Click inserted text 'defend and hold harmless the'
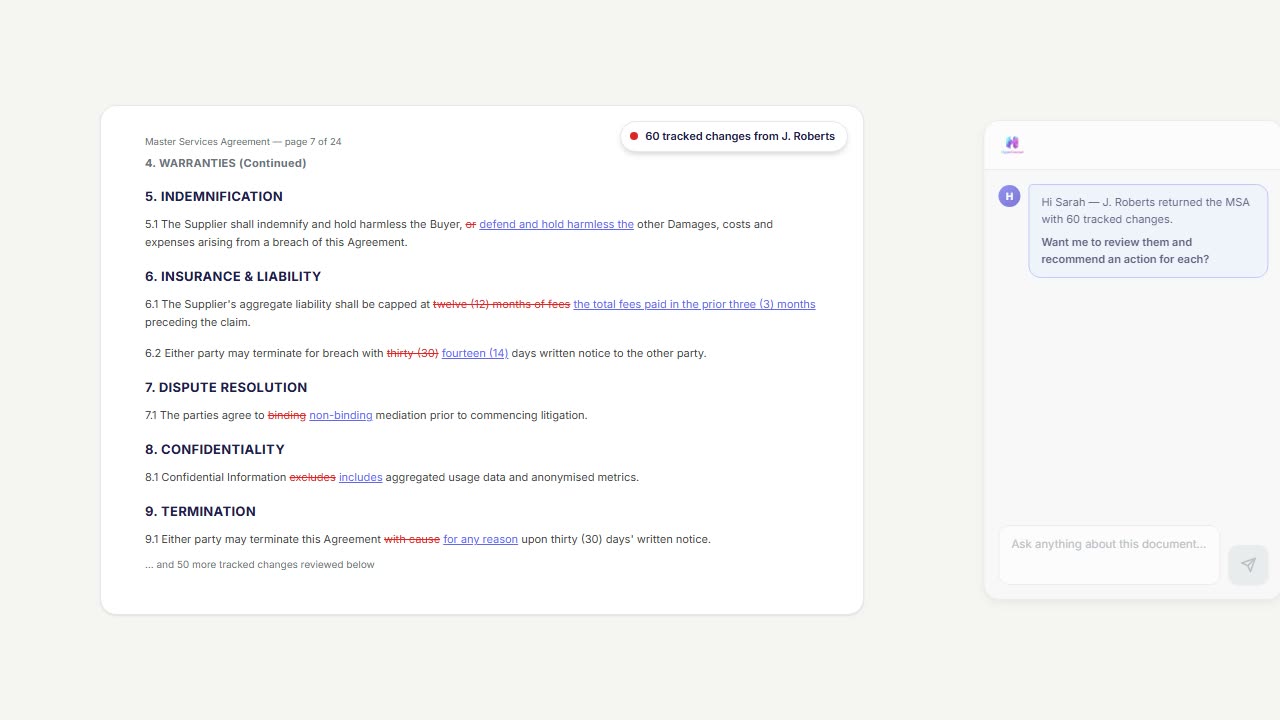The width and height of the screenshot is (1280, 720). (x=556, y=225)
